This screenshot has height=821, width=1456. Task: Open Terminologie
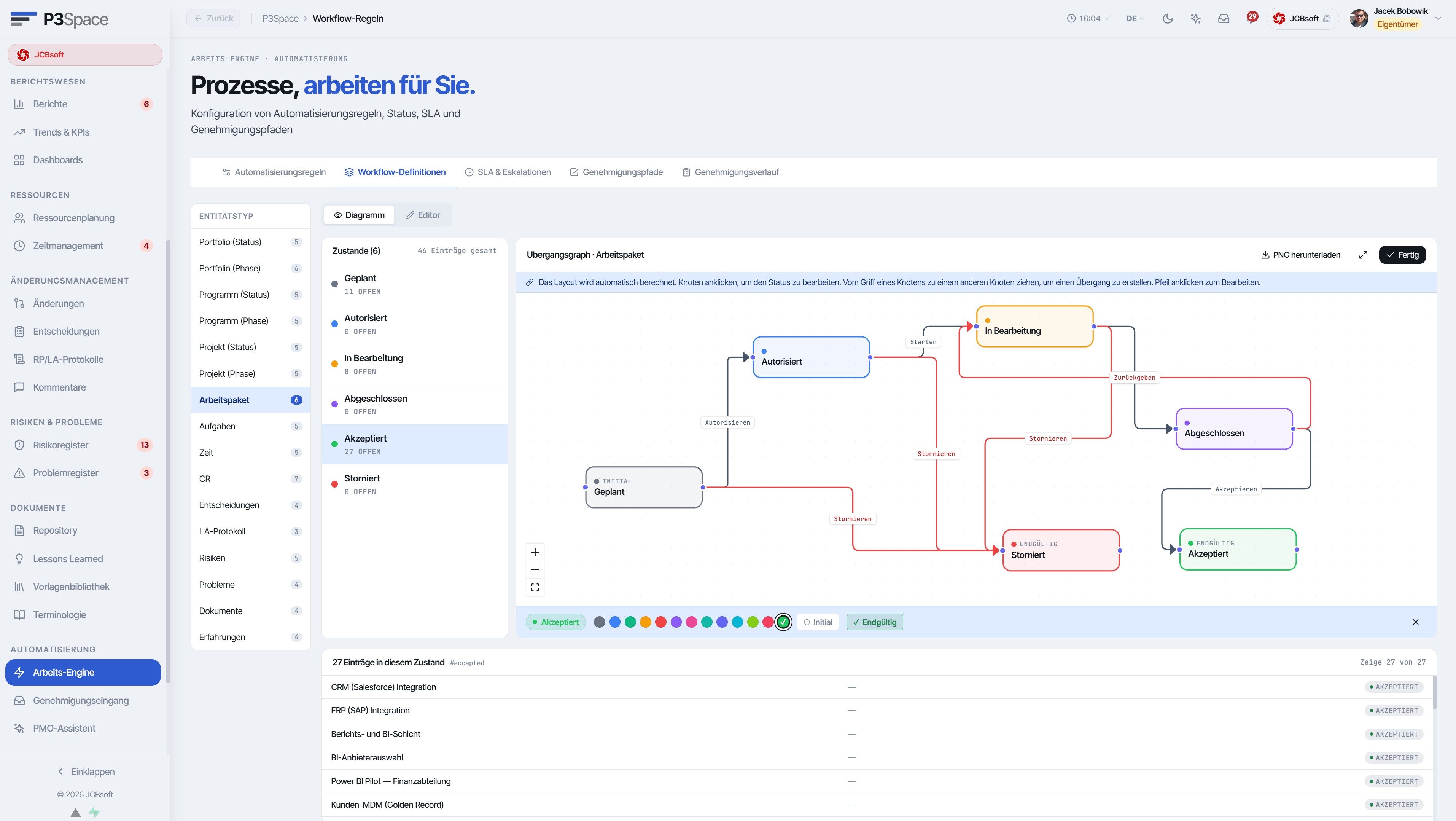[84, 615]
